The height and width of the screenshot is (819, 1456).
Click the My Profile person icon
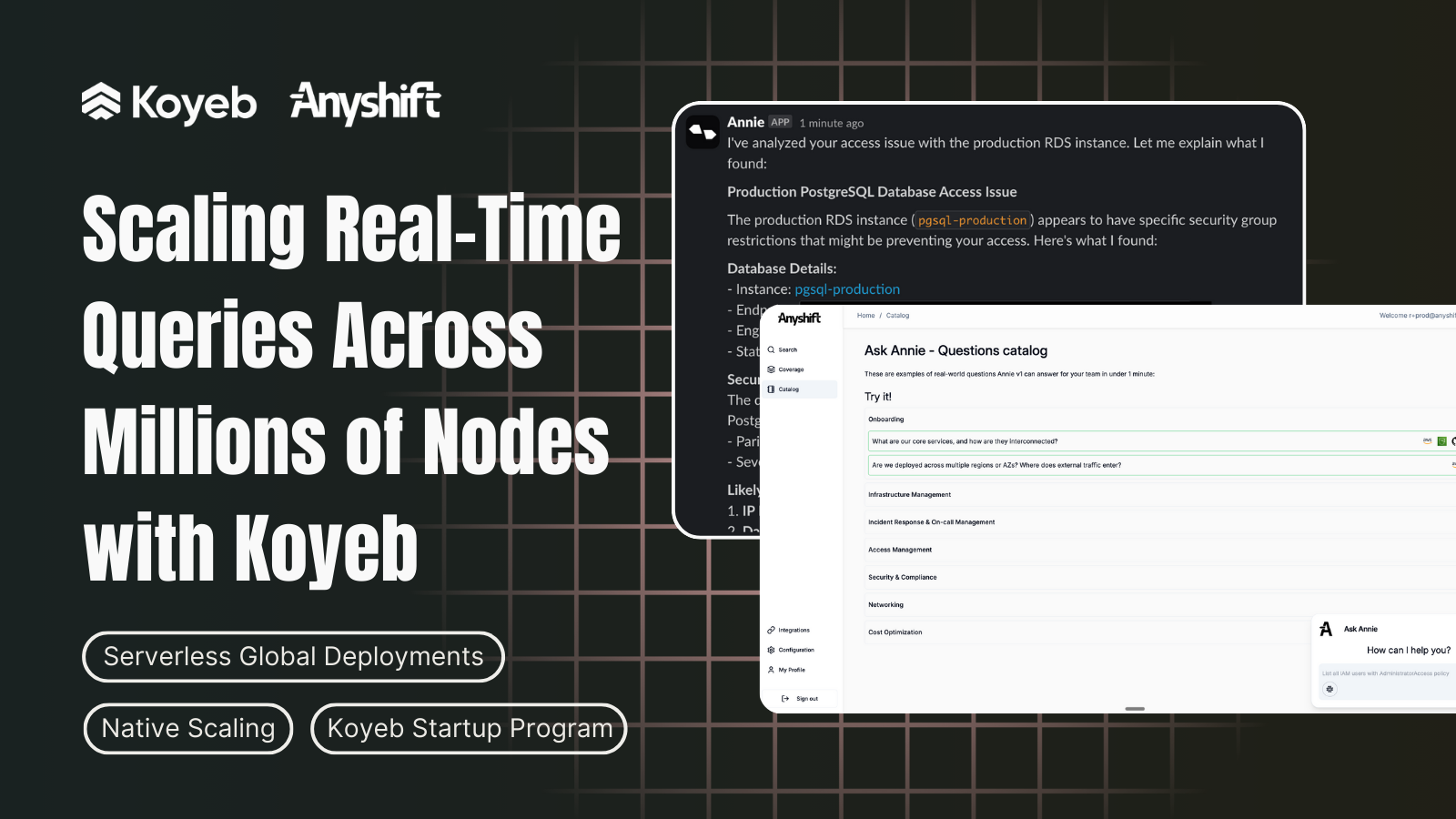772,670
